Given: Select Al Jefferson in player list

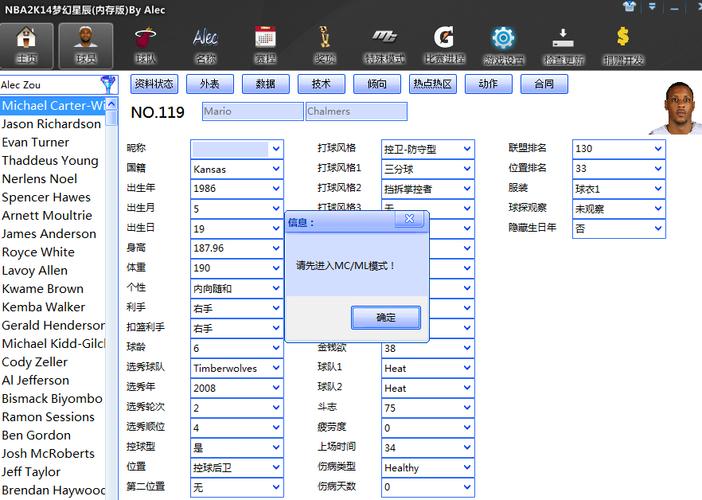Looking at the screenshot, I should click(x=53, y=380).
